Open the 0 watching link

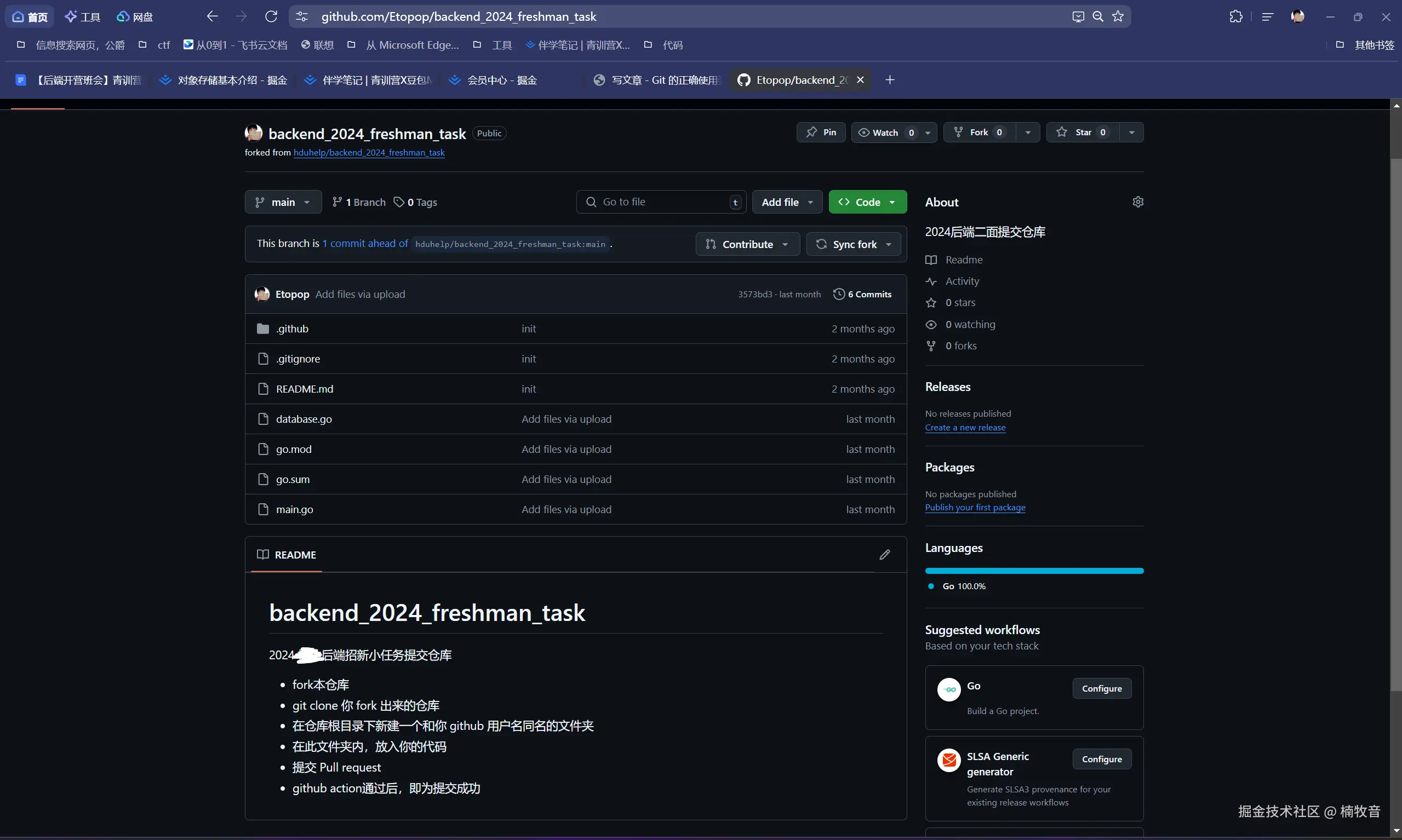969,324
